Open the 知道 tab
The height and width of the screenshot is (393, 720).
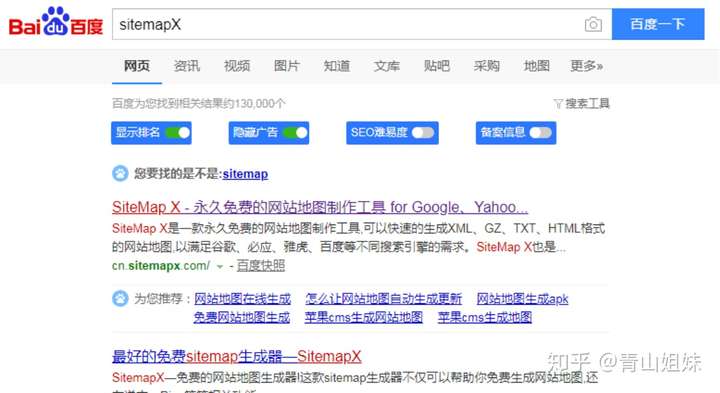point(337,66)
